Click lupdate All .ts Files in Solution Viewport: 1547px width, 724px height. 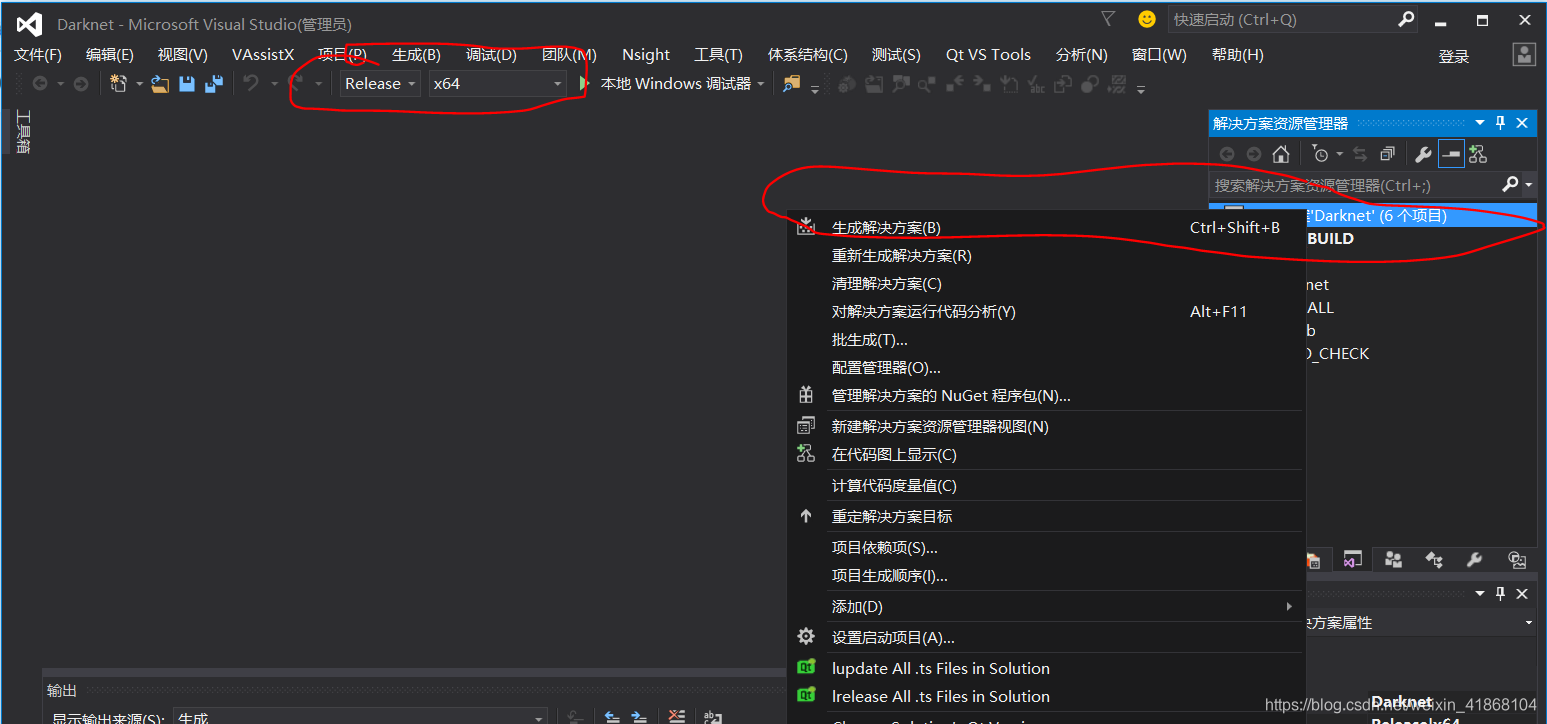[1045, 669]
